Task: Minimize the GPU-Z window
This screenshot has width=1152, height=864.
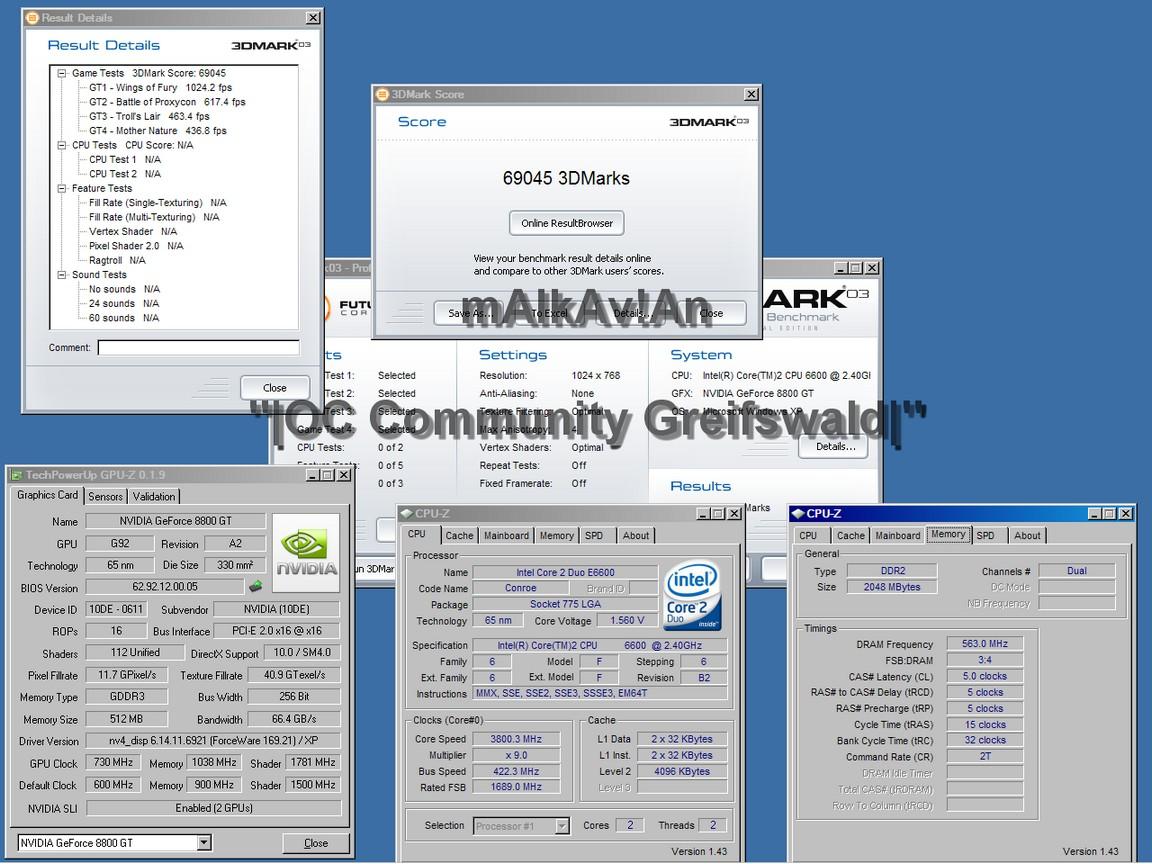Action: coord(313,475)
